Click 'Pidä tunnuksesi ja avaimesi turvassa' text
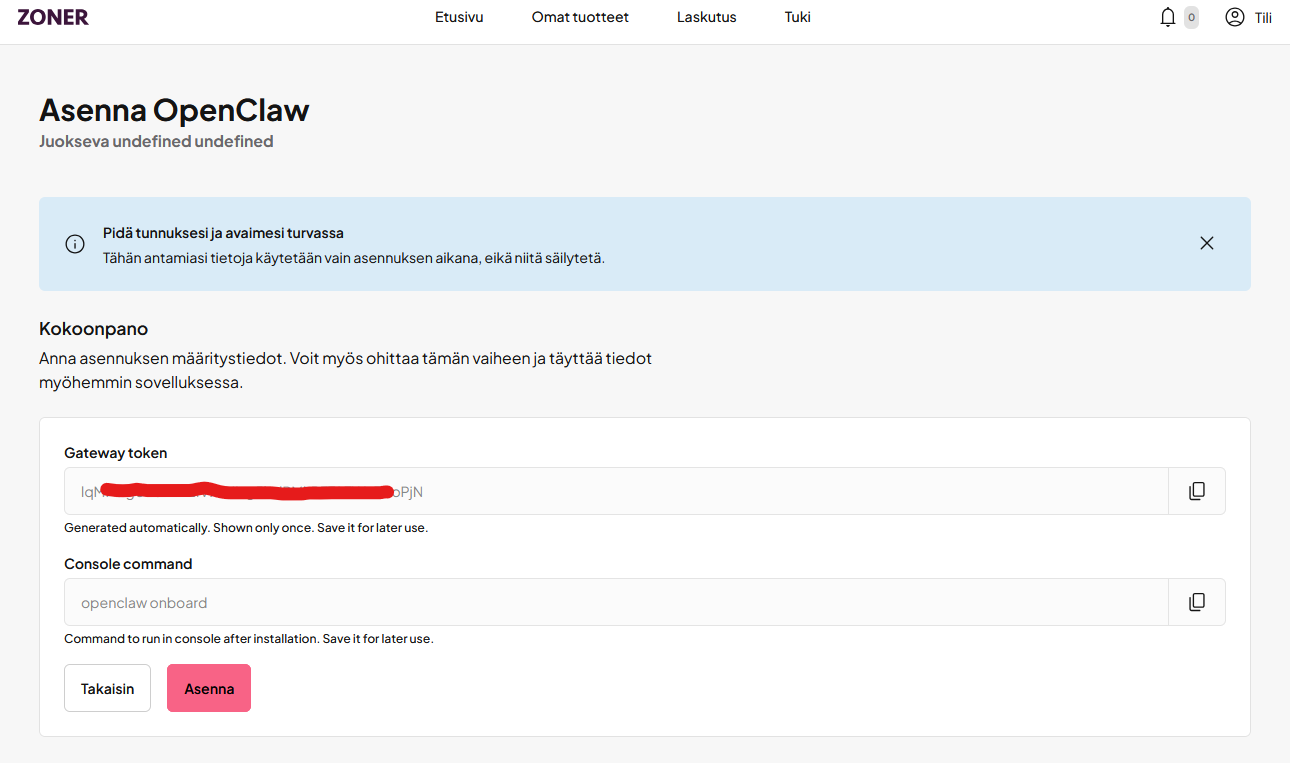Viewport: 1290px width, 763px height. point(223,233)
